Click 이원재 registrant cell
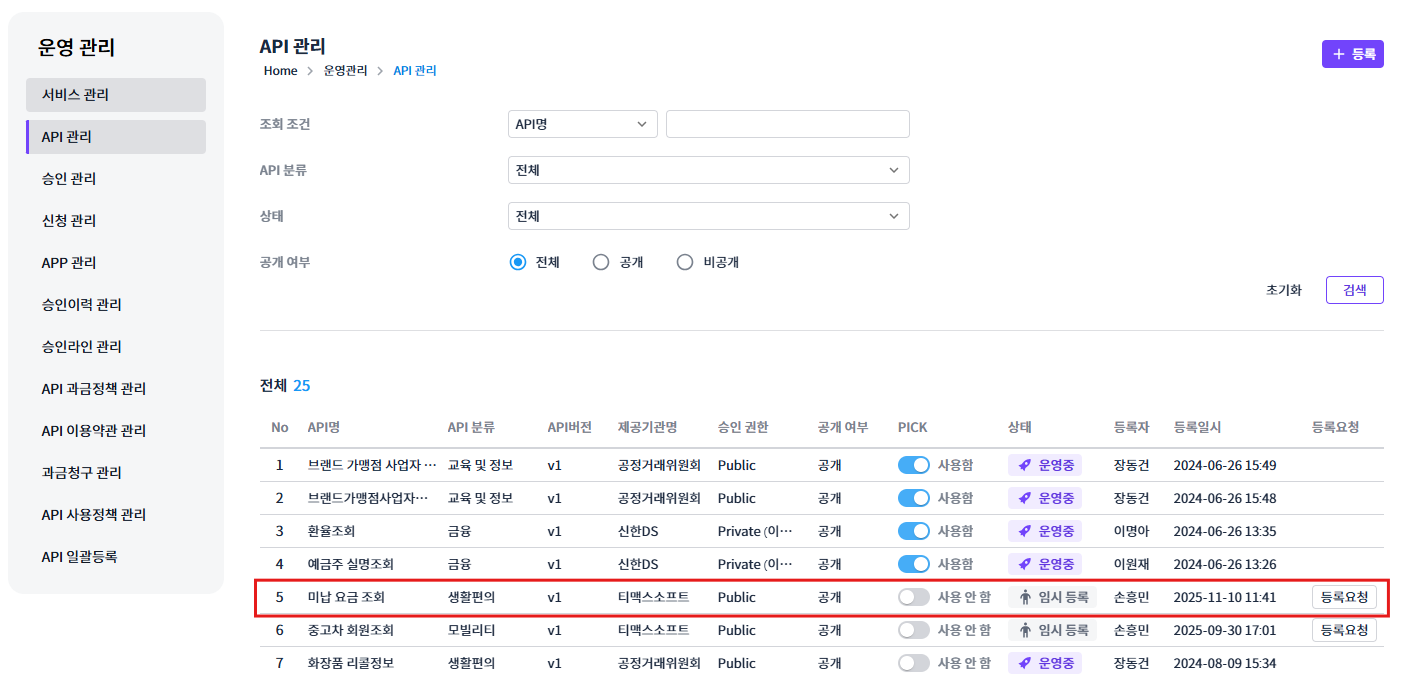 pos(1131,564)
